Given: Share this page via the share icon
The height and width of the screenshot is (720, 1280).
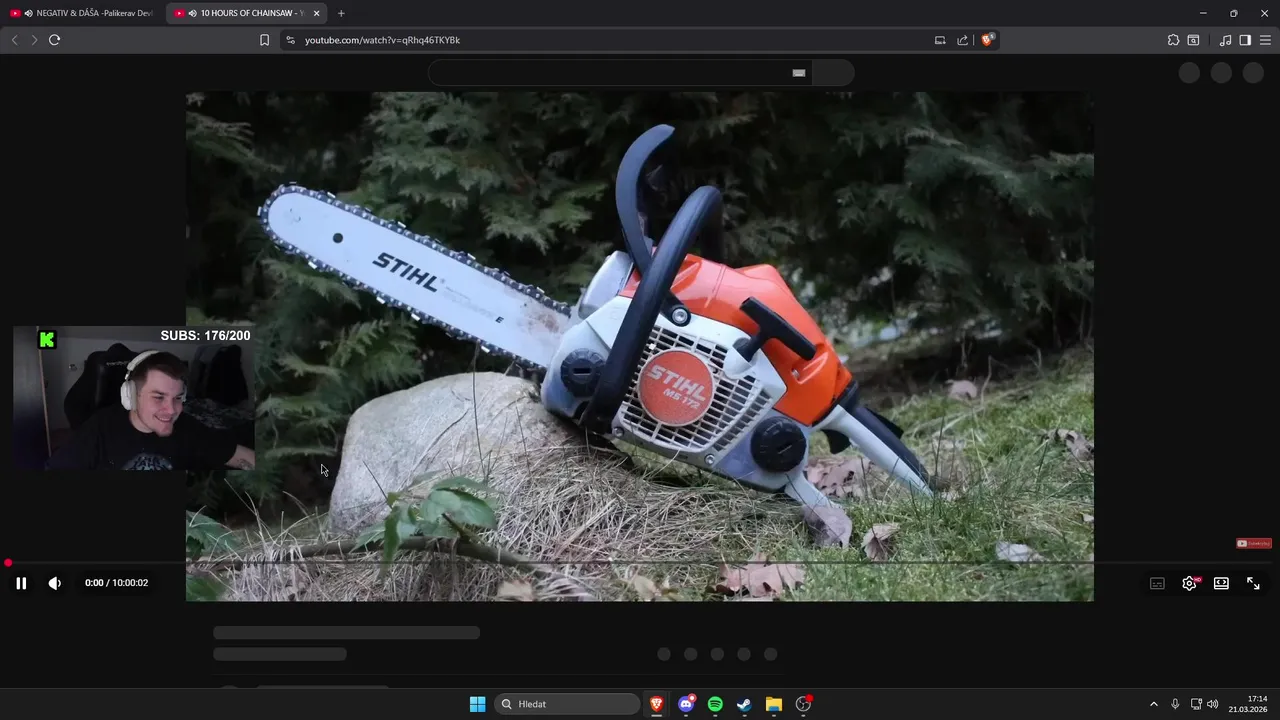Looking at the screenshot, I should 962,40.
